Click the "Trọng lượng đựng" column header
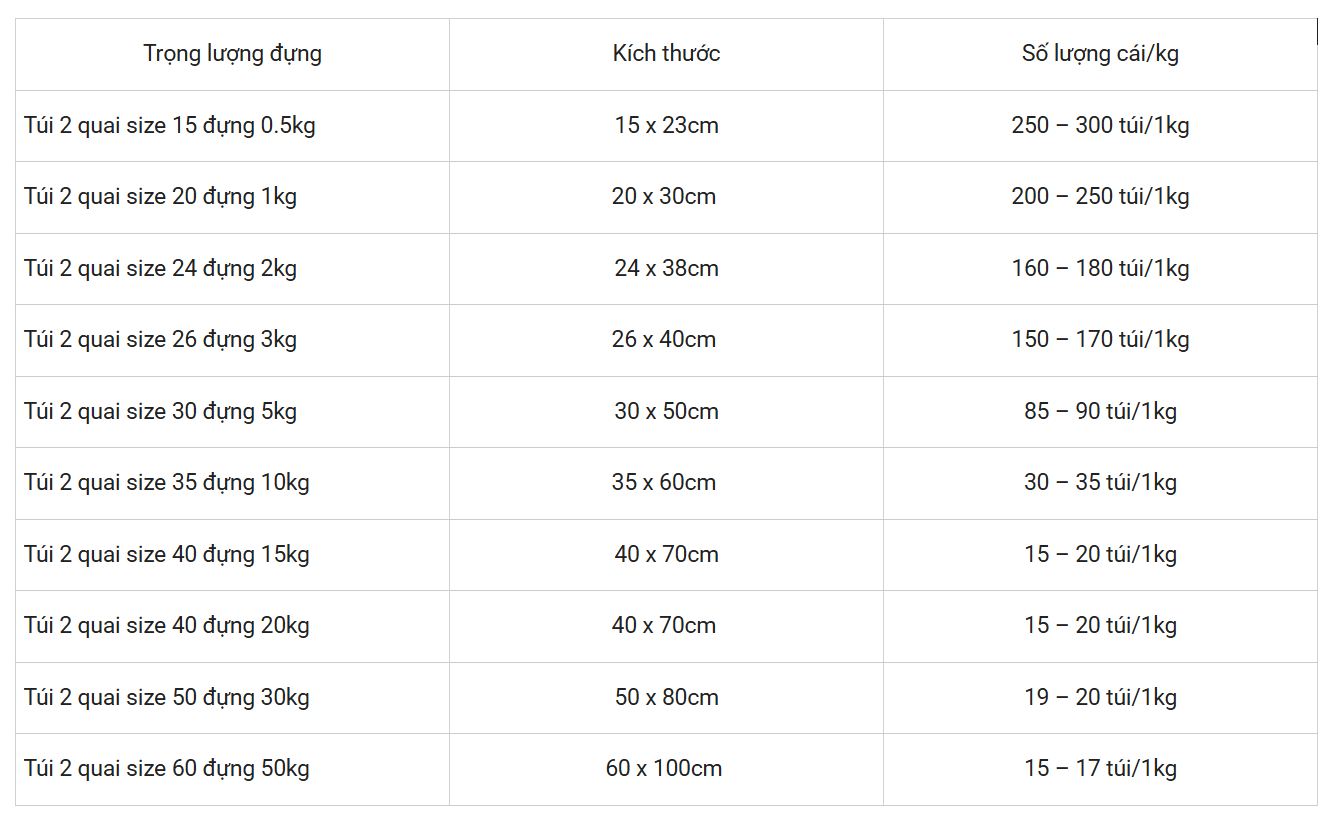The width and height of the screenshot is (1333, 814). point(232,54)
